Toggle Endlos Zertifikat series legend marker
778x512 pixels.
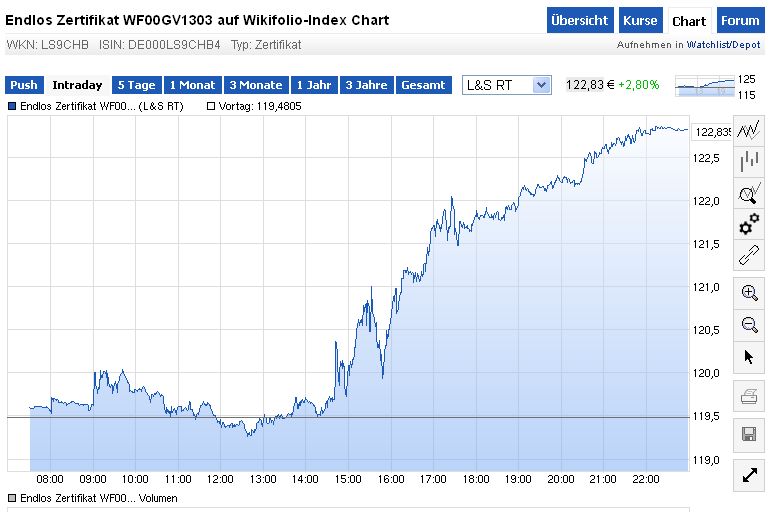click(x=12, y=105)
